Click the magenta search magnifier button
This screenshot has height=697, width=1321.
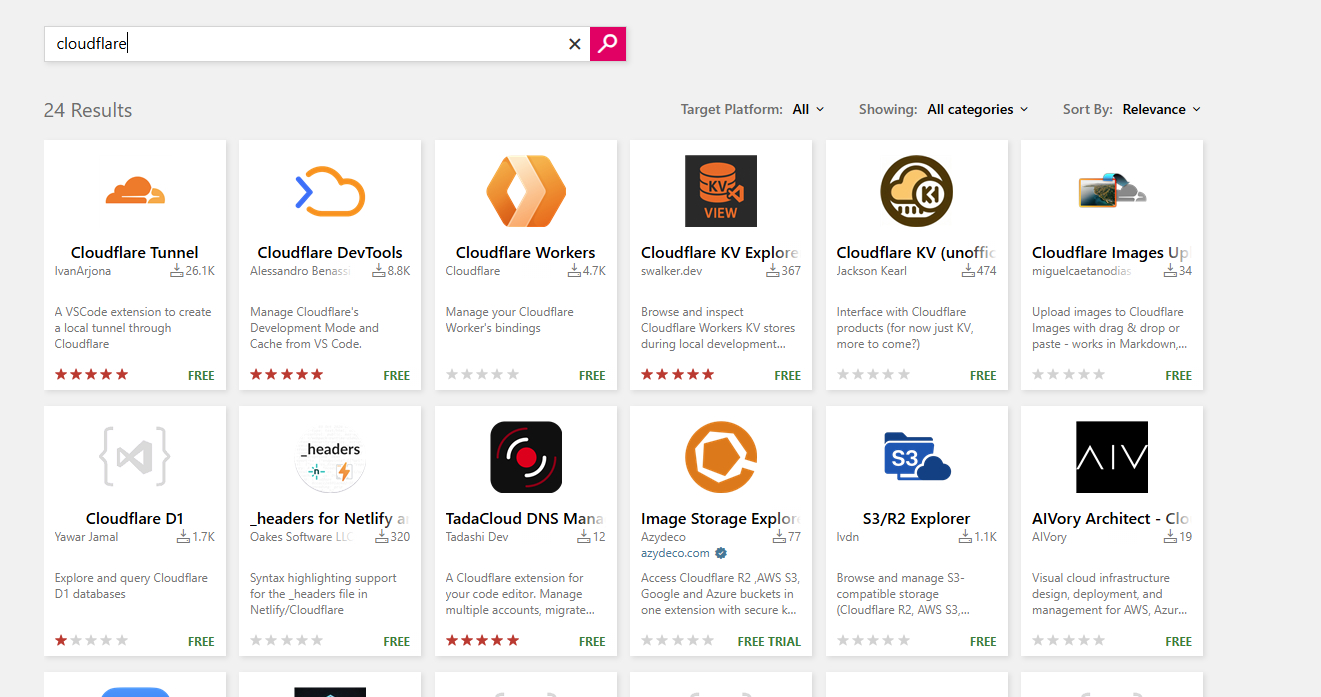608,43
